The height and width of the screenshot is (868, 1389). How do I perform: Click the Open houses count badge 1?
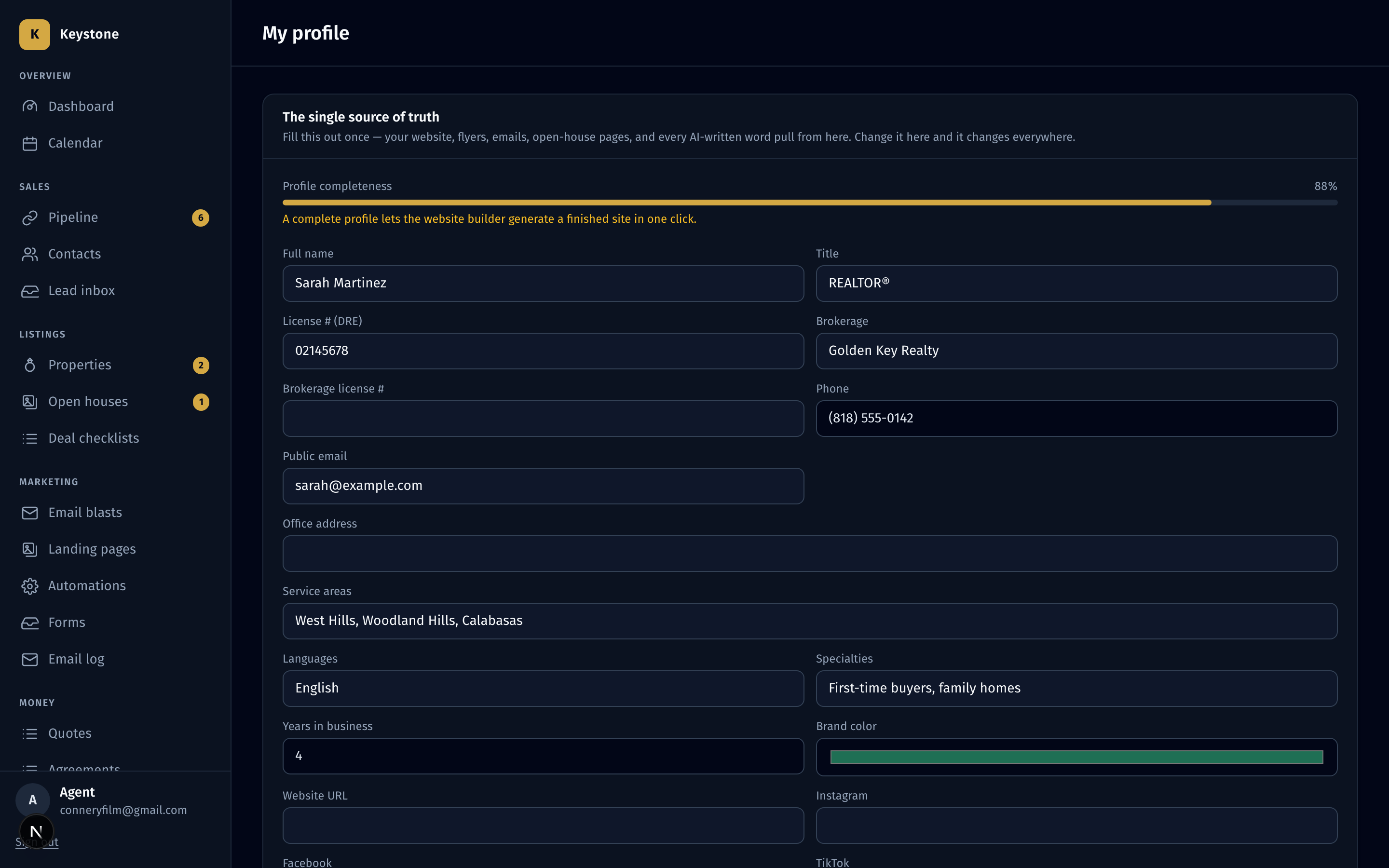click(201, 402)
